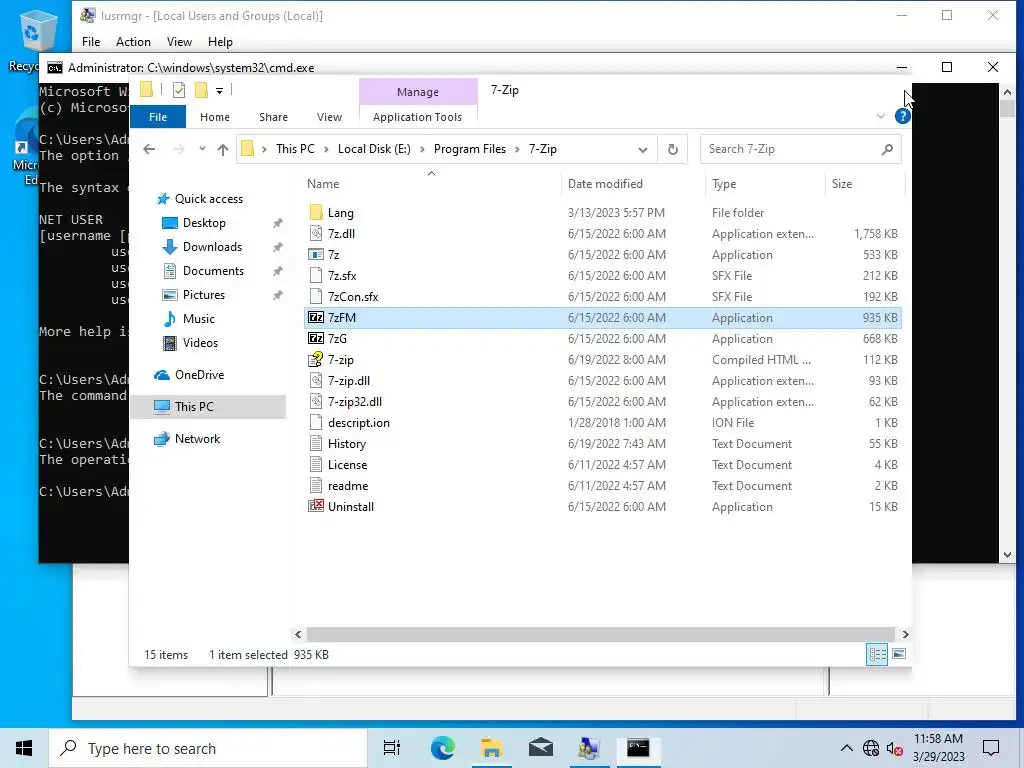Sort files by Date modified column

[633, 184]
